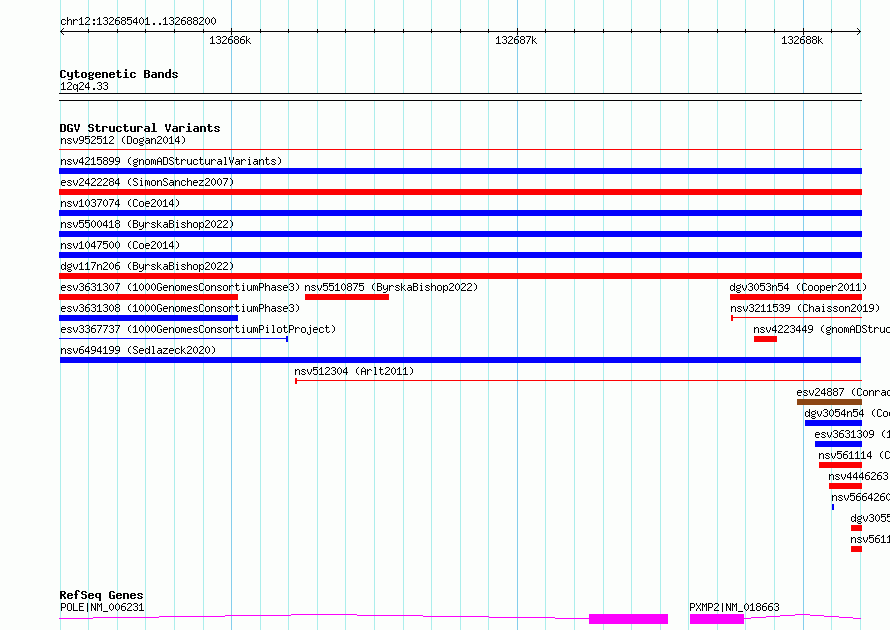Click the 132687k scale tick label

[516, 40]
